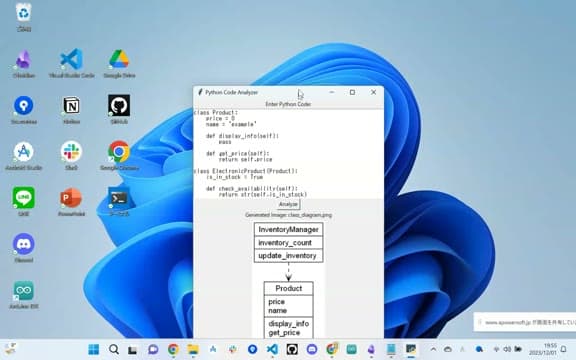Show hidden system tray icons

pos(433,349)
